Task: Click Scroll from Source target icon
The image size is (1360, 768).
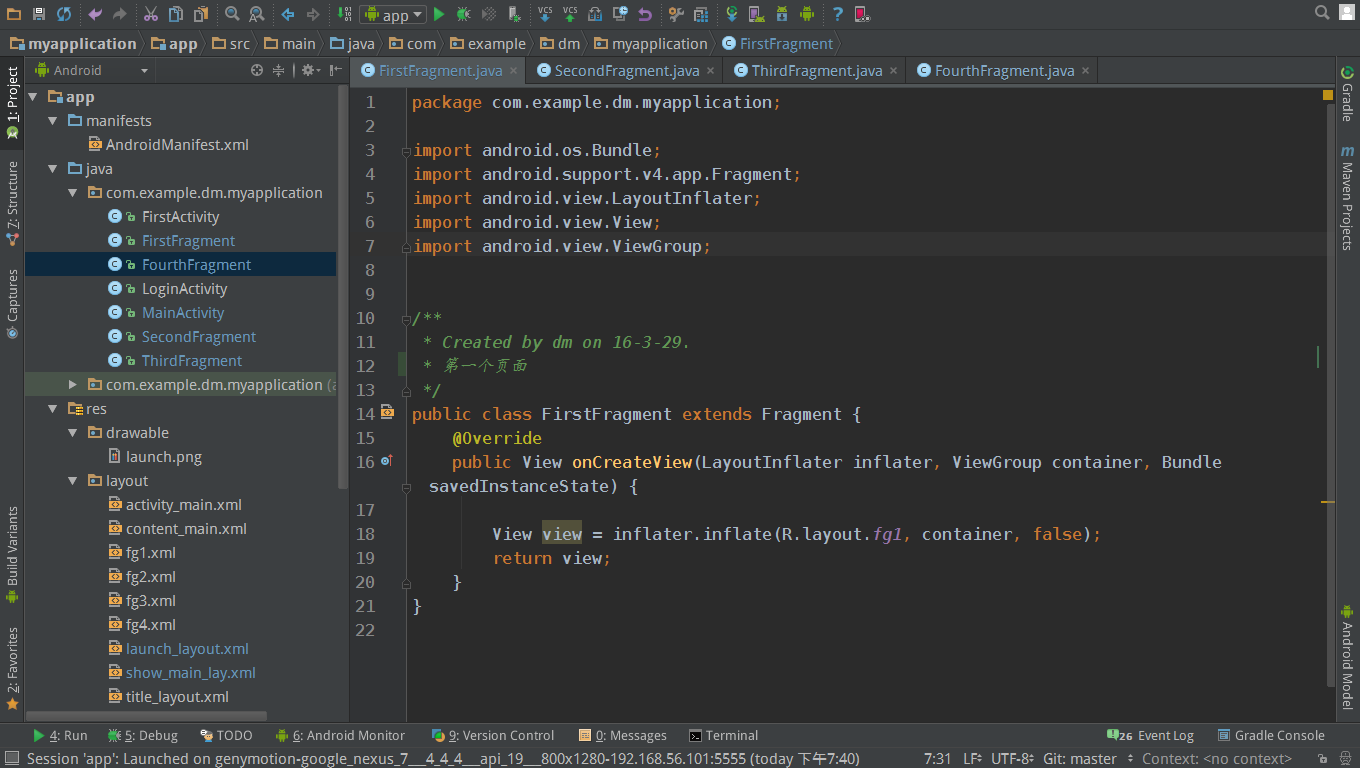Action: pos(257,70)
